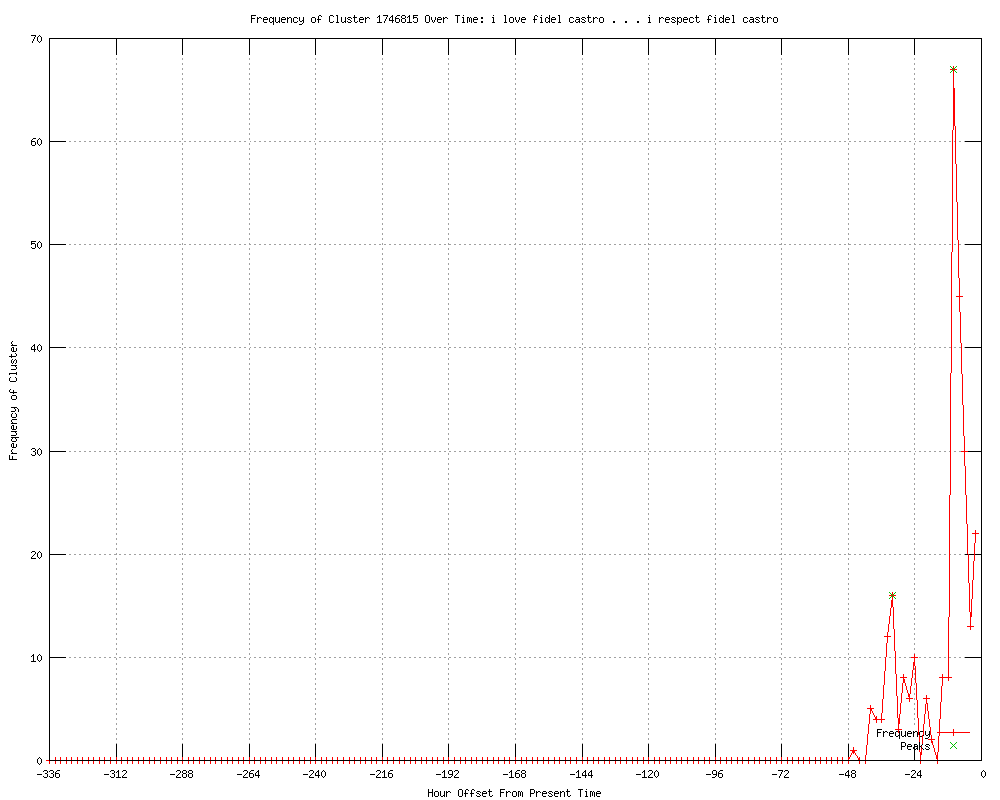
Task: Click the green peak marker at 67
Action: click(x=953, y=70)
